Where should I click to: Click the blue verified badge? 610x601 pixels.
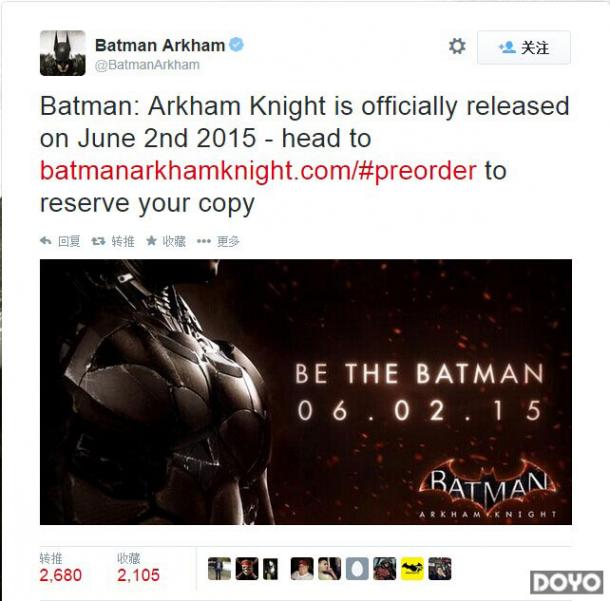(x=236, y=45)
